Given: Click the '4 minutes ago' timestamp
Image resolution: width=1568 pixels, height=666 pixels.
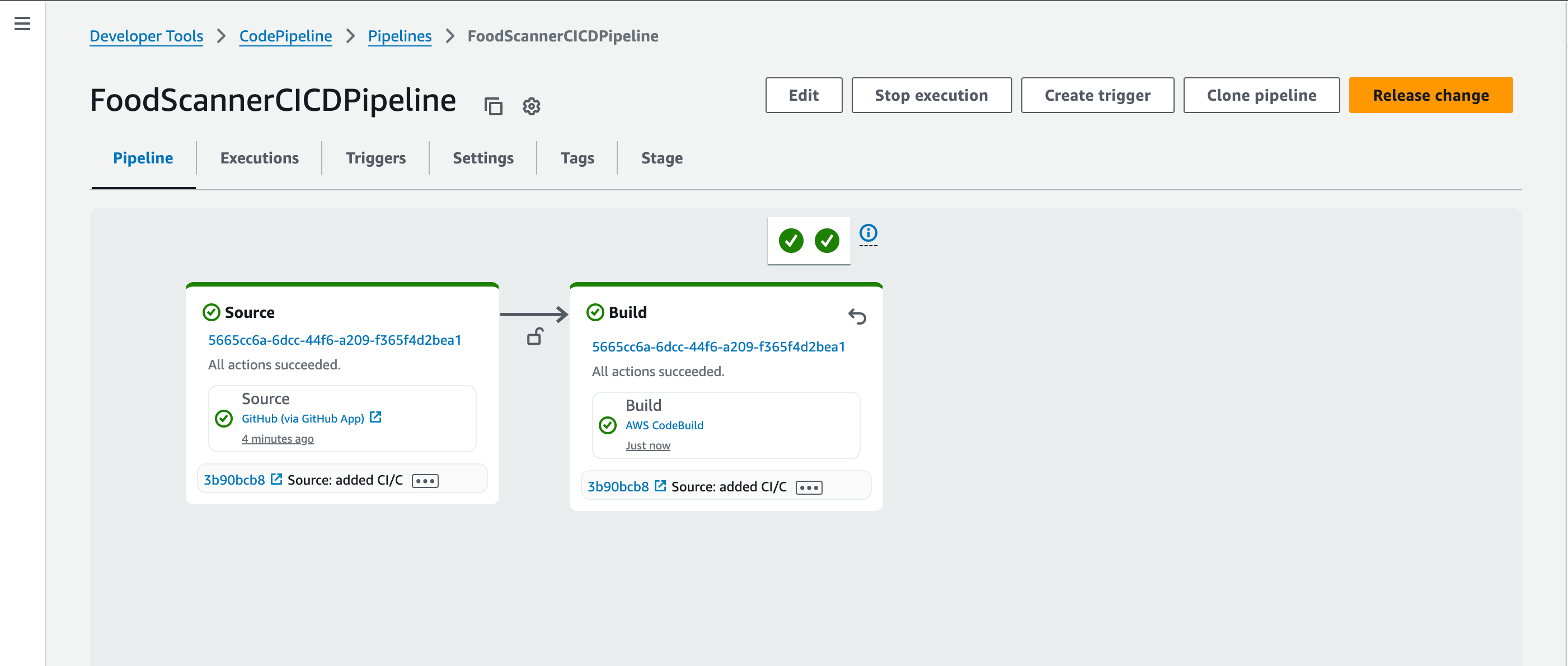Looking at the screenshot, I should point(278,439).
